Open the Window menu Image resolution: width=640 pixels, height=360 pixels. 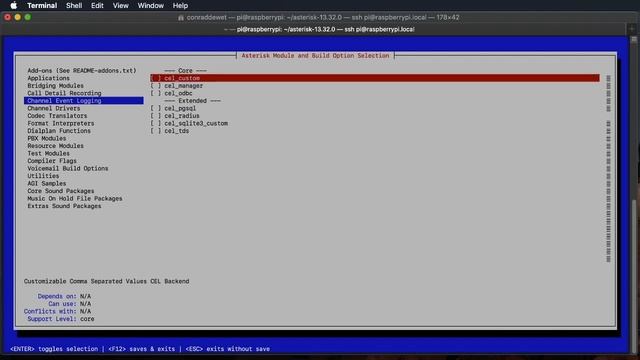point(151,5)
